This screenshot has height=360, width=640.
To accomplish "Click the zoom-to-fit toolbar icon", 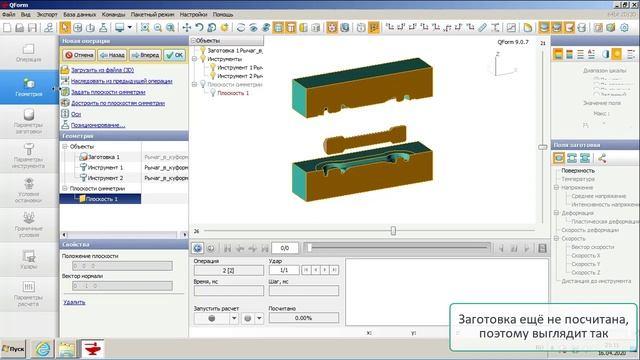I will pyautogui.click(x=144, y=28).
